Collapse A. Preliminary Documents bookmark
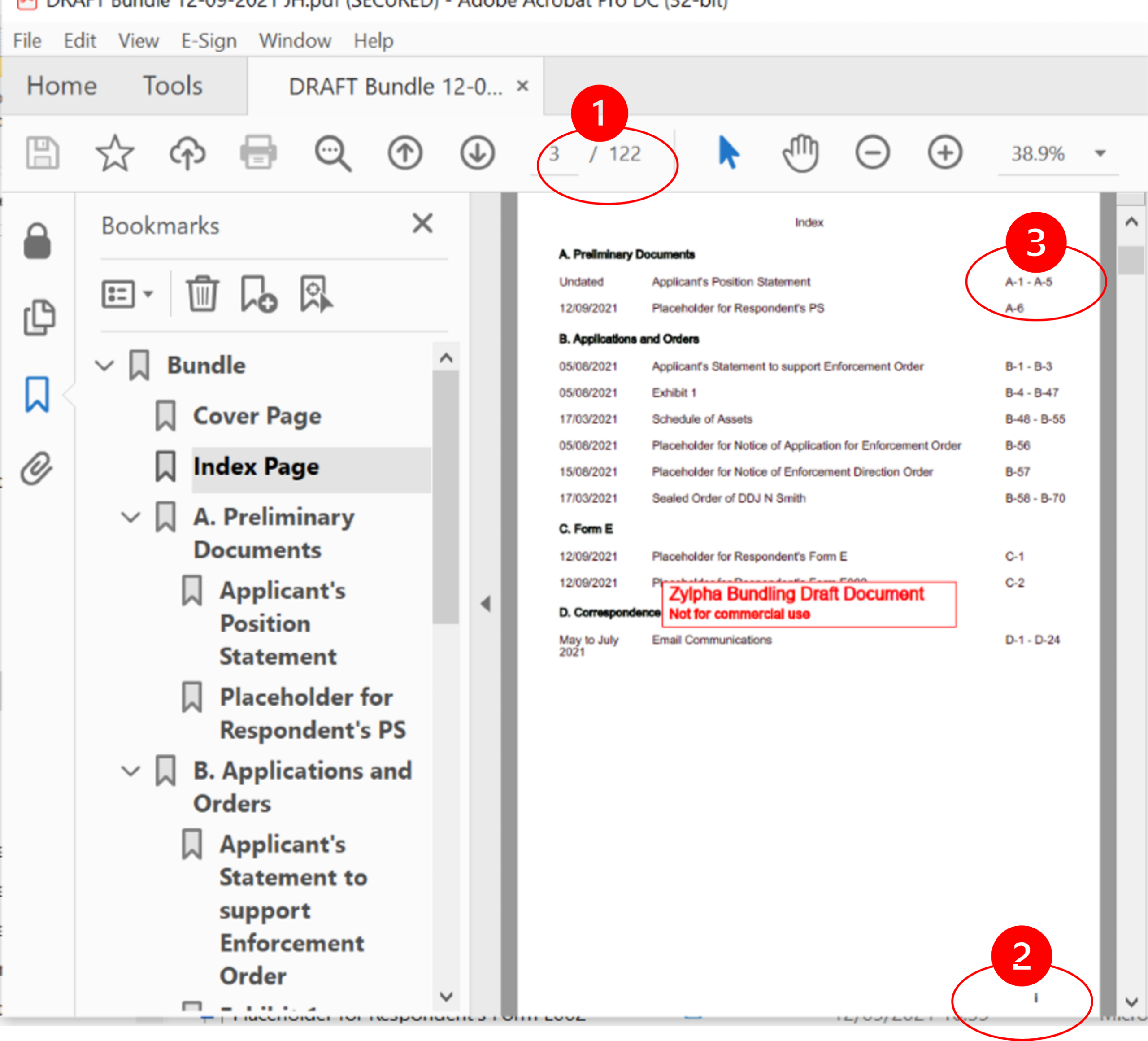Viewport: 1148px width, 1041px height. (x=131, y=517)
